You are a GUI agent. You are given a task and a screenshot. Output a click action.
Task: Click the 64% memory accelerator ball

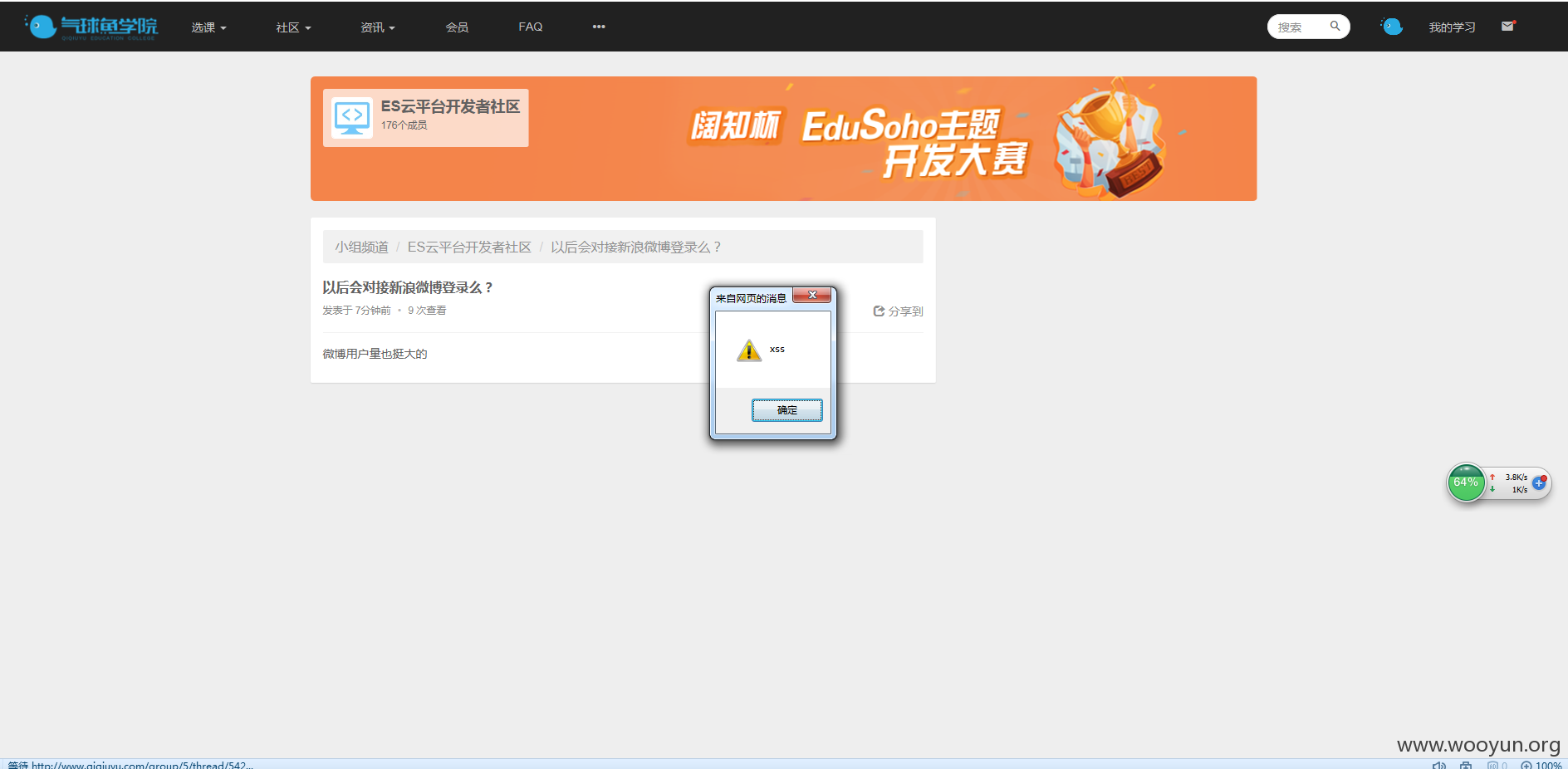click(1466, 482)
